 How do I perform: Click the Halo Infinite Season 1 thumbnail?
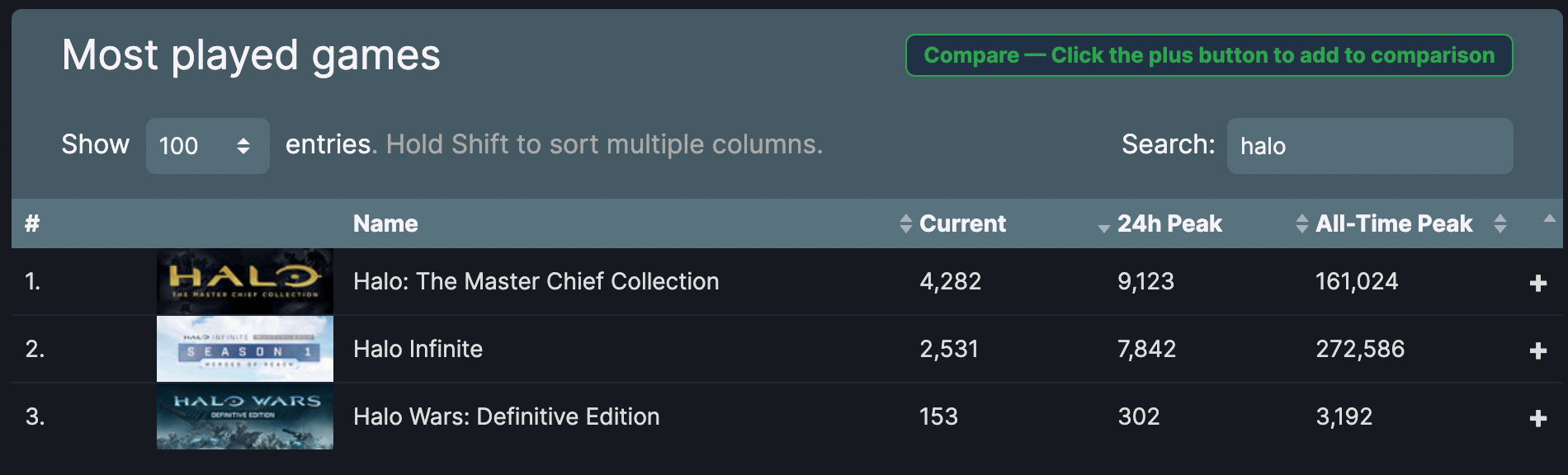[245, 349]
